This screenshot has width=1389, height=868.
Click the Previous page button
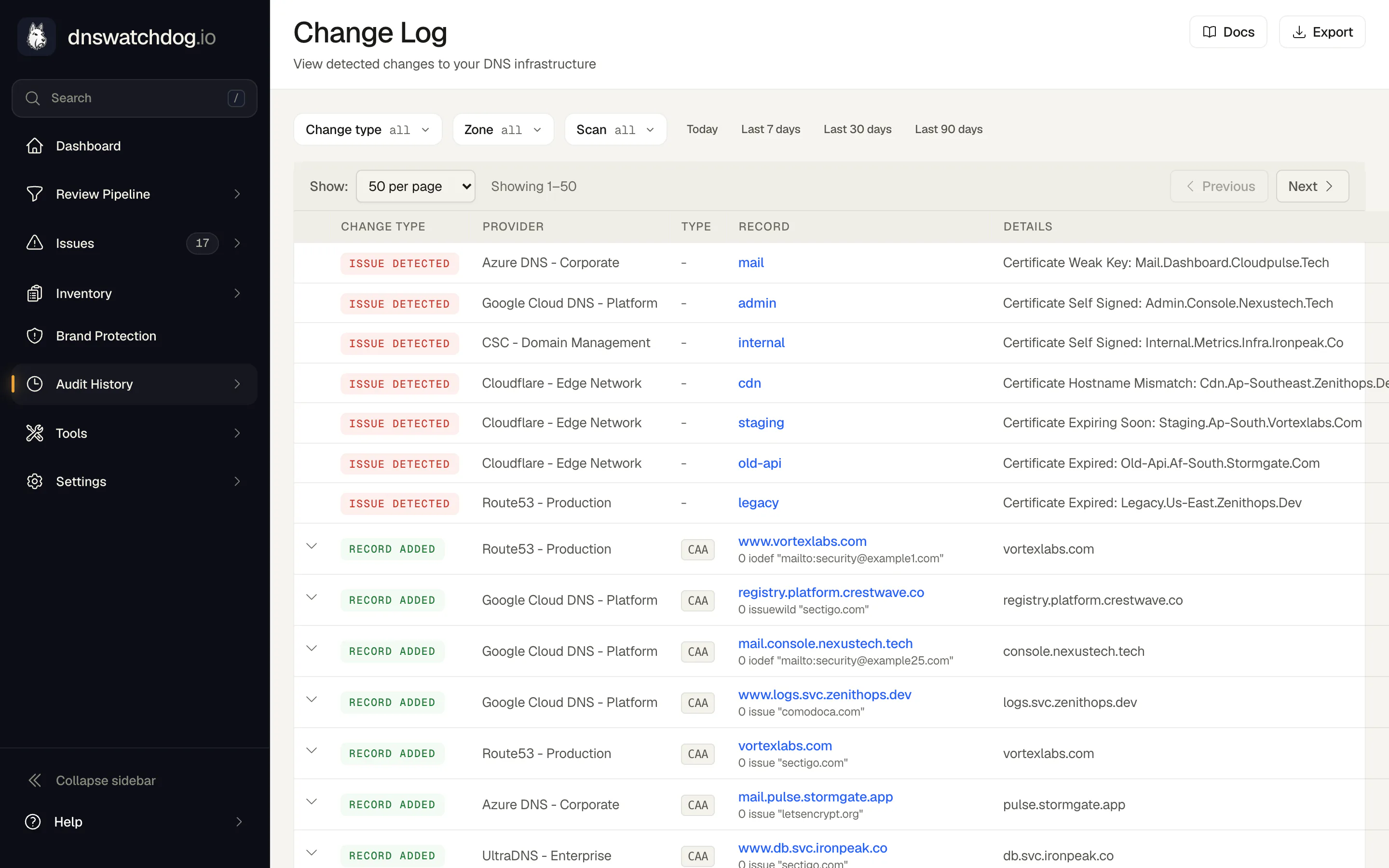click(x=1219, y=186)
